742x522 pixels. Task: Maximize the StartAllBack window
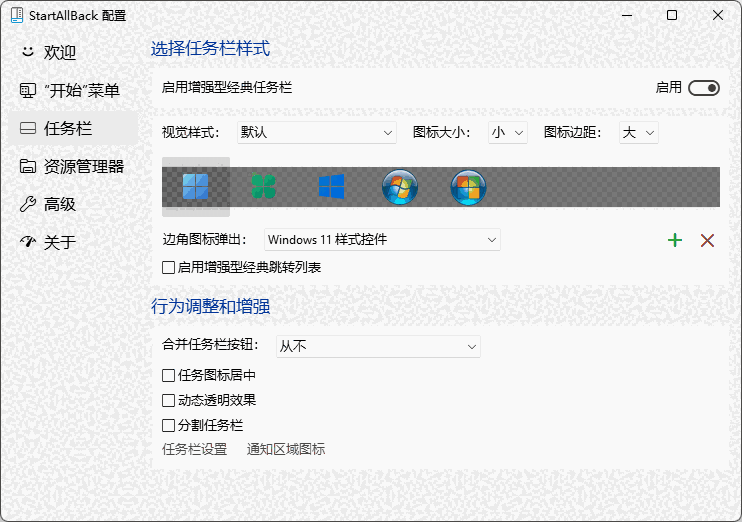671,15
